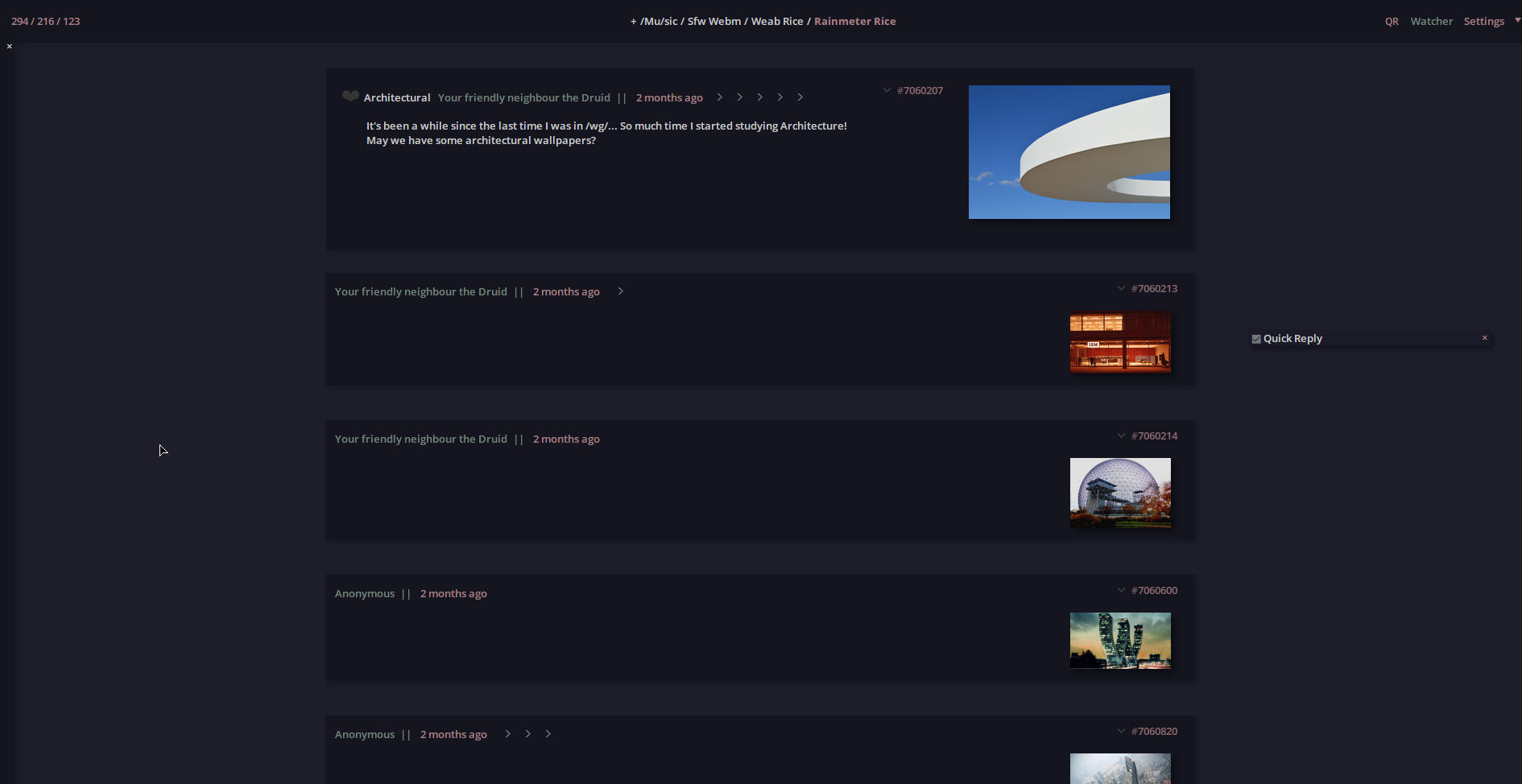The width and height of the screenshot is (1522, 784).
Task: Open the top-right triangle dropdown menu
Action: [x=1517, y=21]
